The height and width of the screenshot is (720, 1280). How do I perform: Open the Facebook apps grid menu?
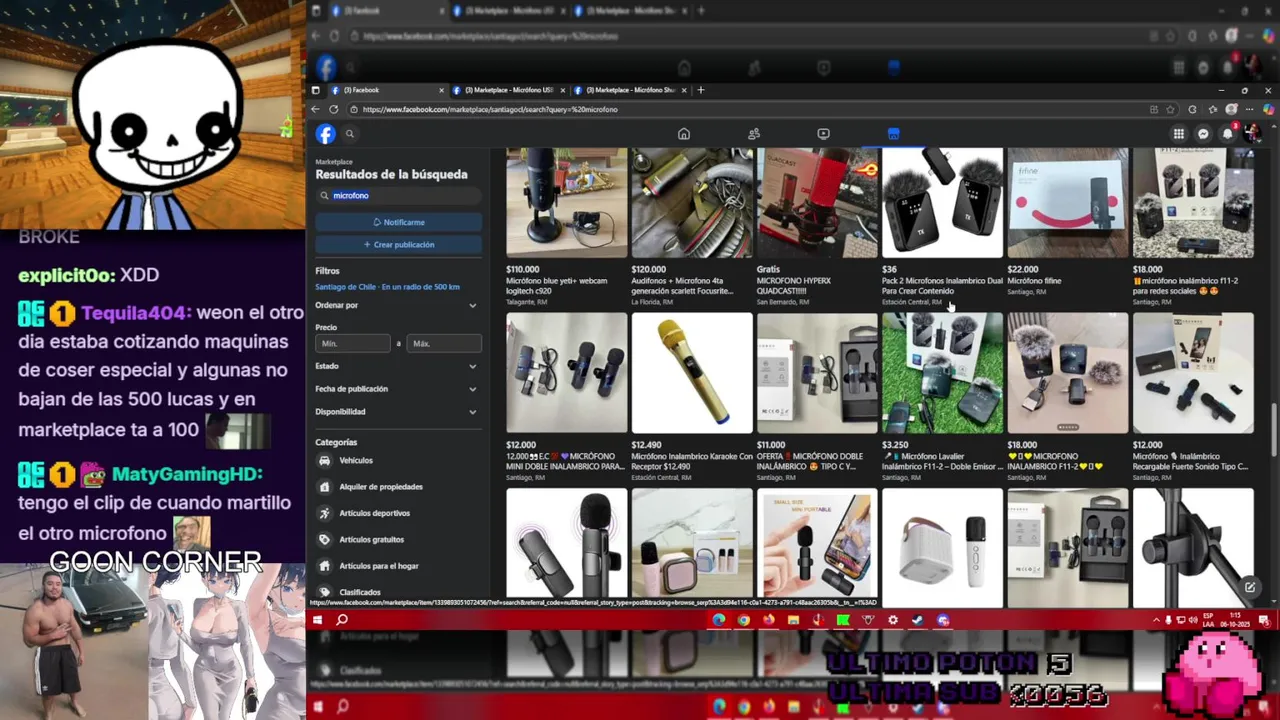coord(1179,134)
